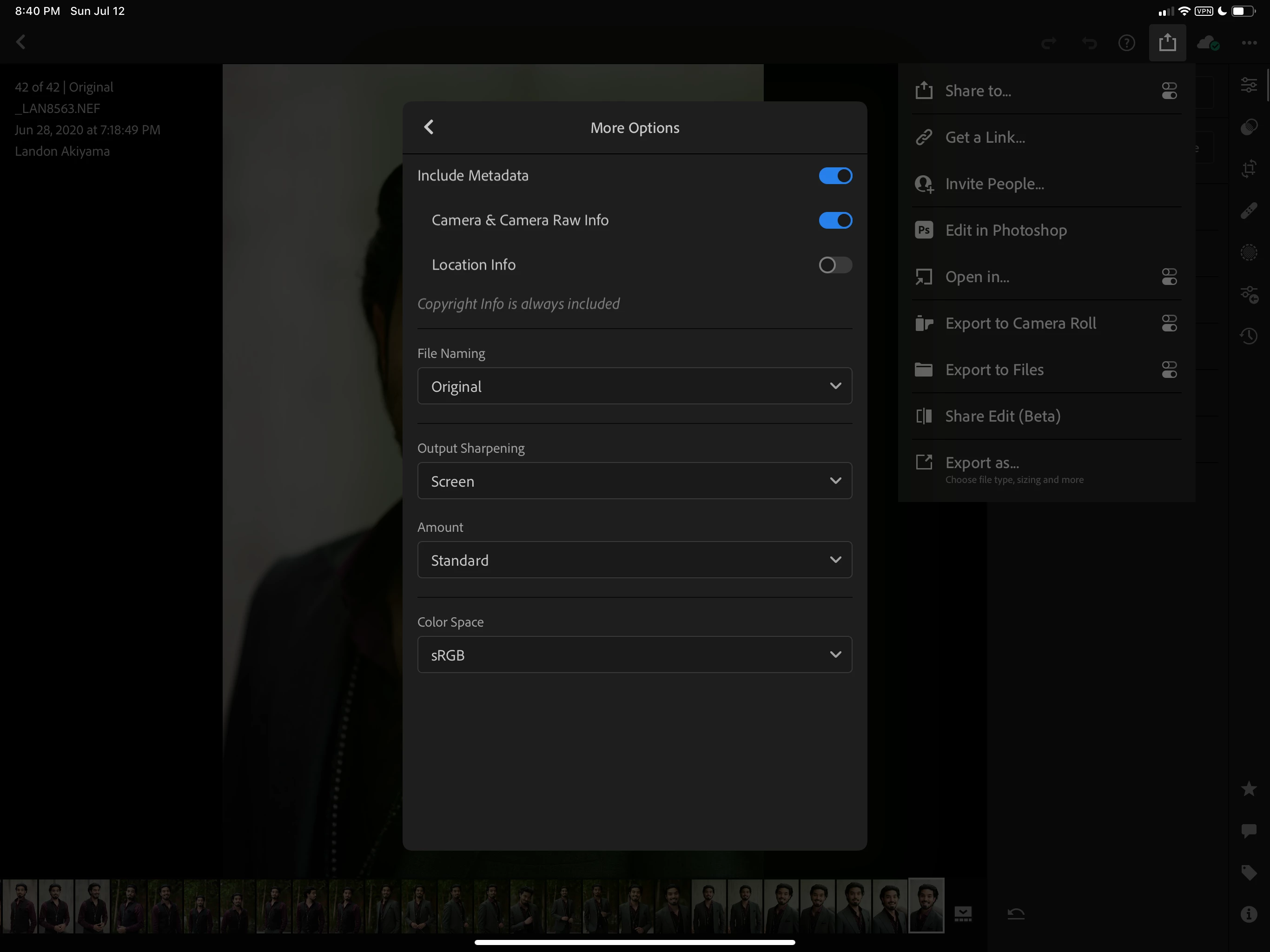This screenshot has height=952, width=1270.
Task: Select the first filmstrip thumbnail
Action: point(20,906)
